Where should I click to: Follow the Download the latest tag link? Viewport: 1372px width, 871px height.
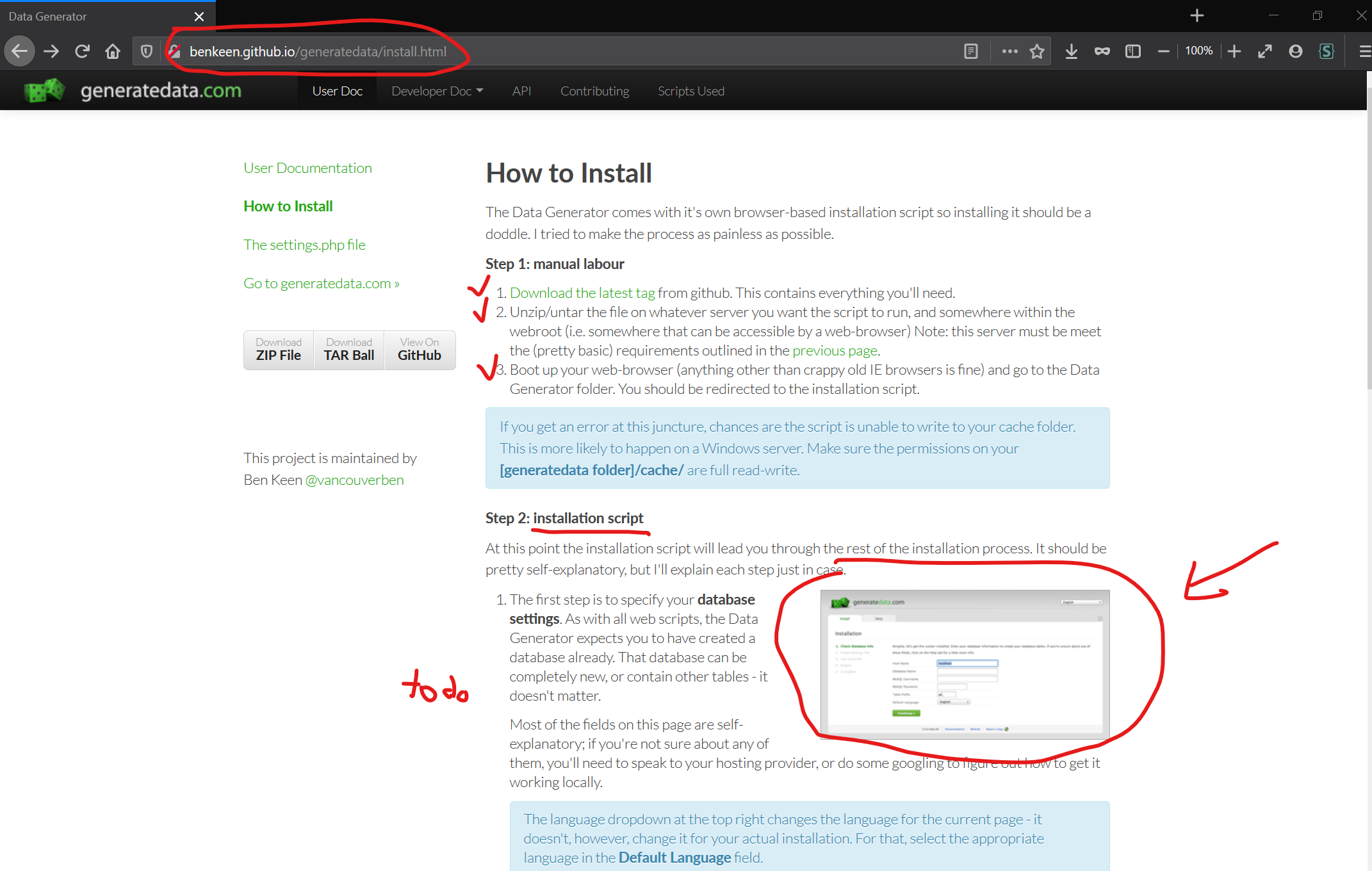582,293
